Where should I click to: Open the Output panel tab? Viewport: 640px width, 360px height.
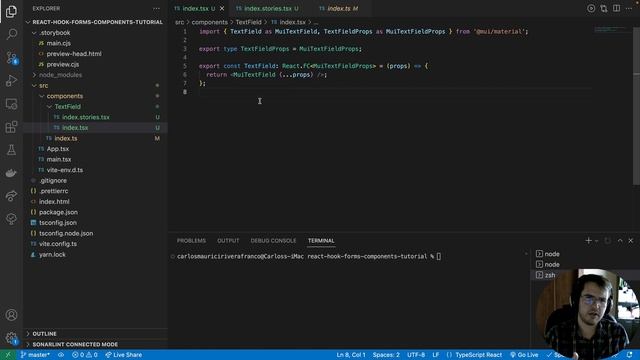[x=228, y=241]
